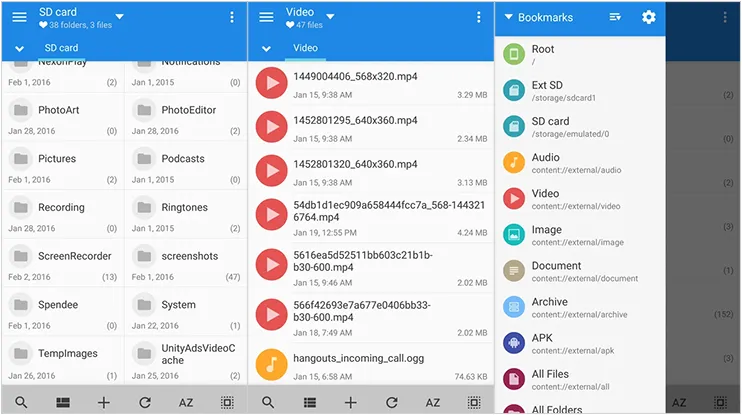
Task: Open ScreenRecorder folder
Action: click(x=62, y=264)
